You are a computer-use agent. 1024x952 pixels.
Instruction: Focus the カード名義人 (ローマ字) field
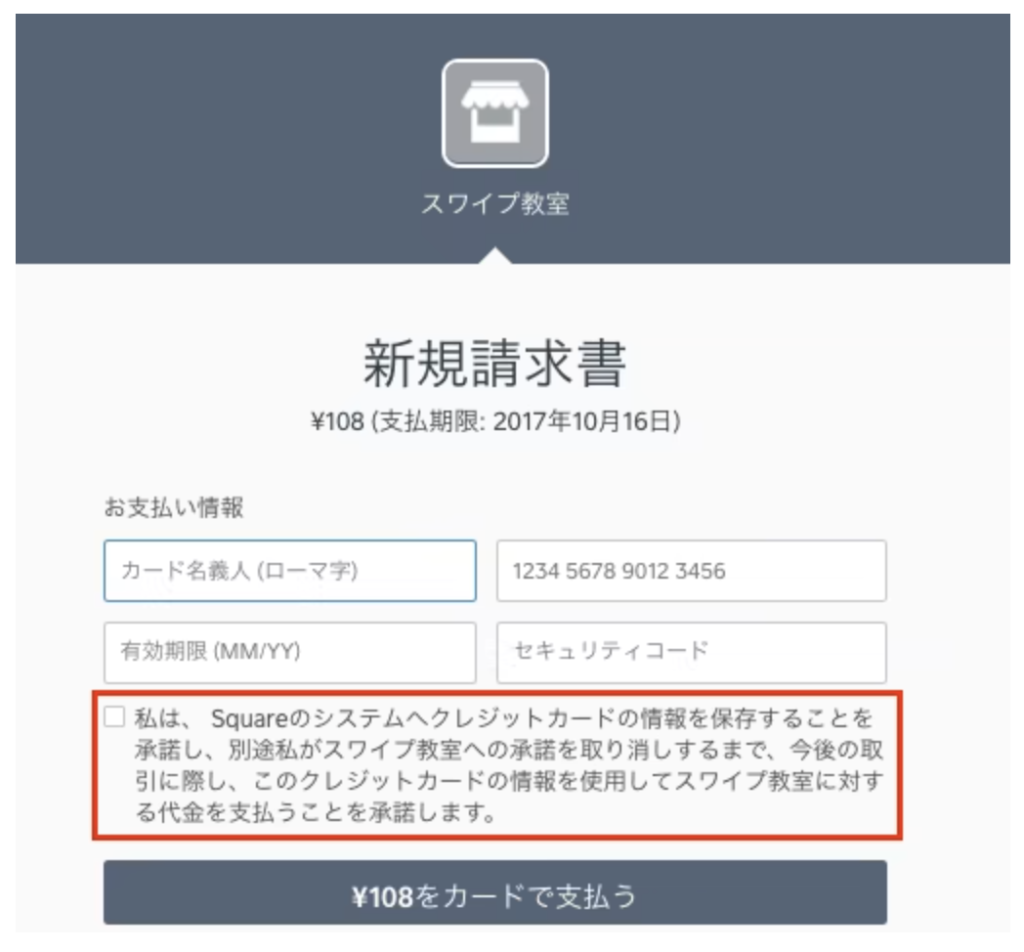click(x=289, y=571)
